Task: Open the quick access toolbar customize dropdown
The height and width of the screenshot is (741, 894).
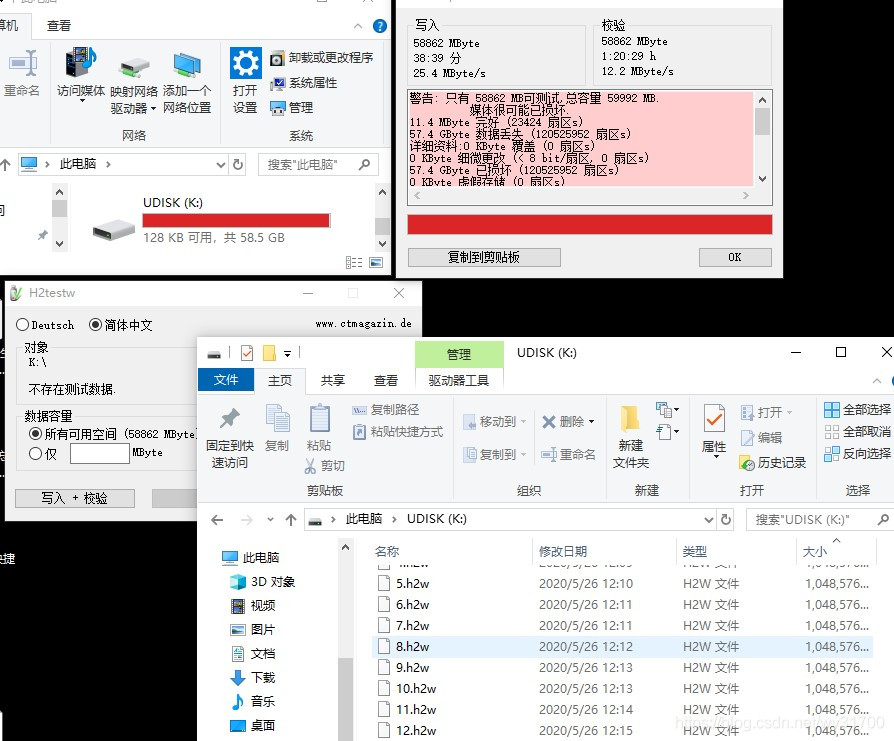Action: coord(287,354)
